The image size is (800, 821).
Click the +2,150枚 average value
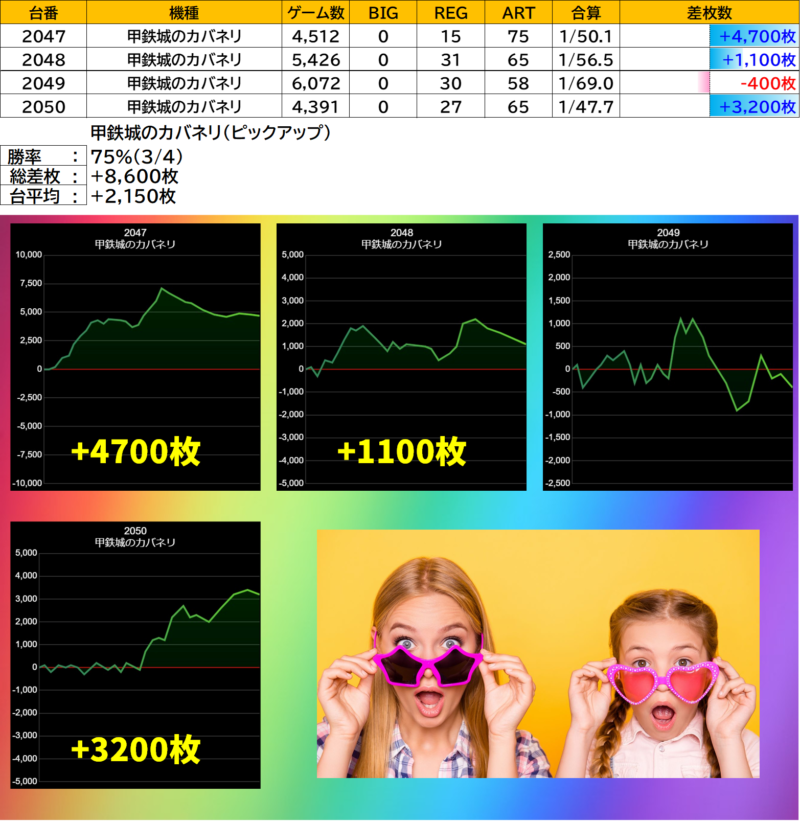coord(133,196)
